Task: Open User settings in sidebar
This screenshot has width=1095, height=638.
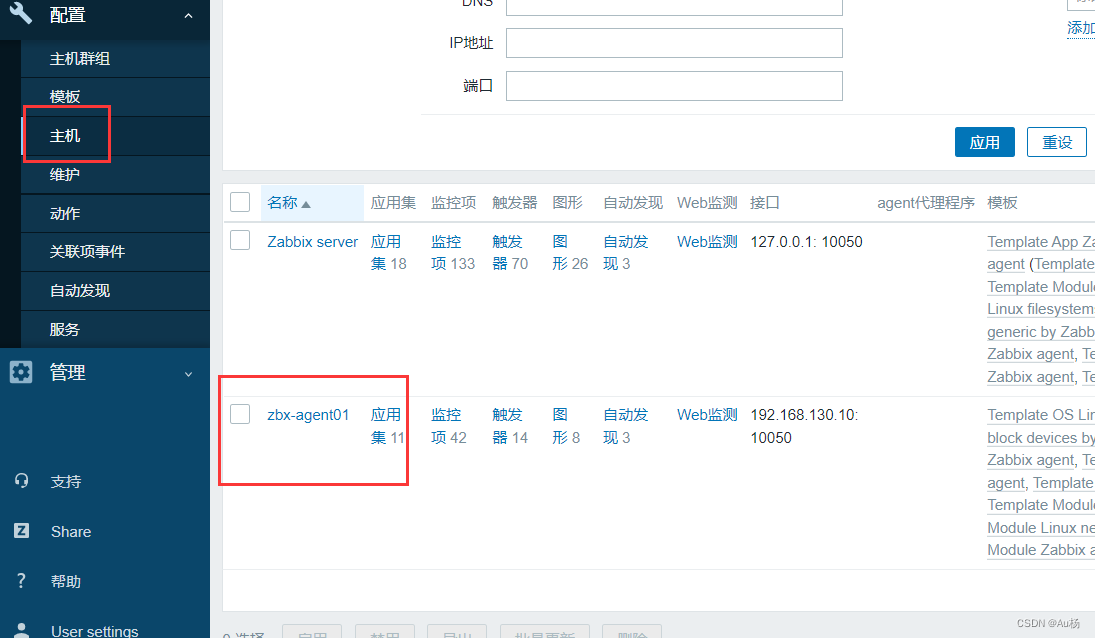Action: (95, 630)
